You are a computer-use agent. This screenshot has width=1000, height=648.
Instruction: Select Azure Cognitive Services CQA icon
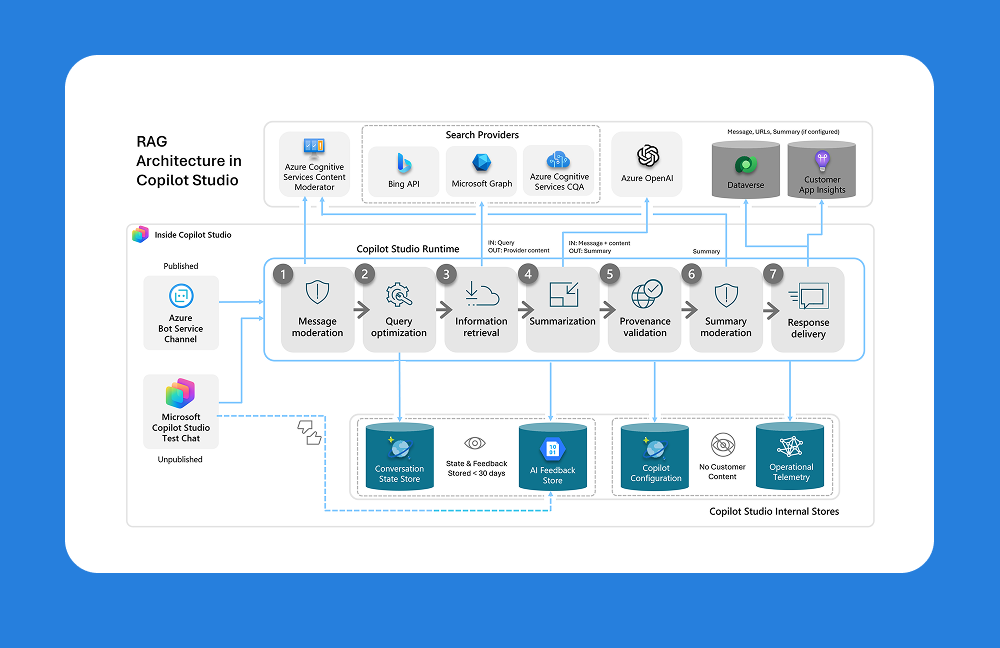pyautogui.click(x=558, y=159)
